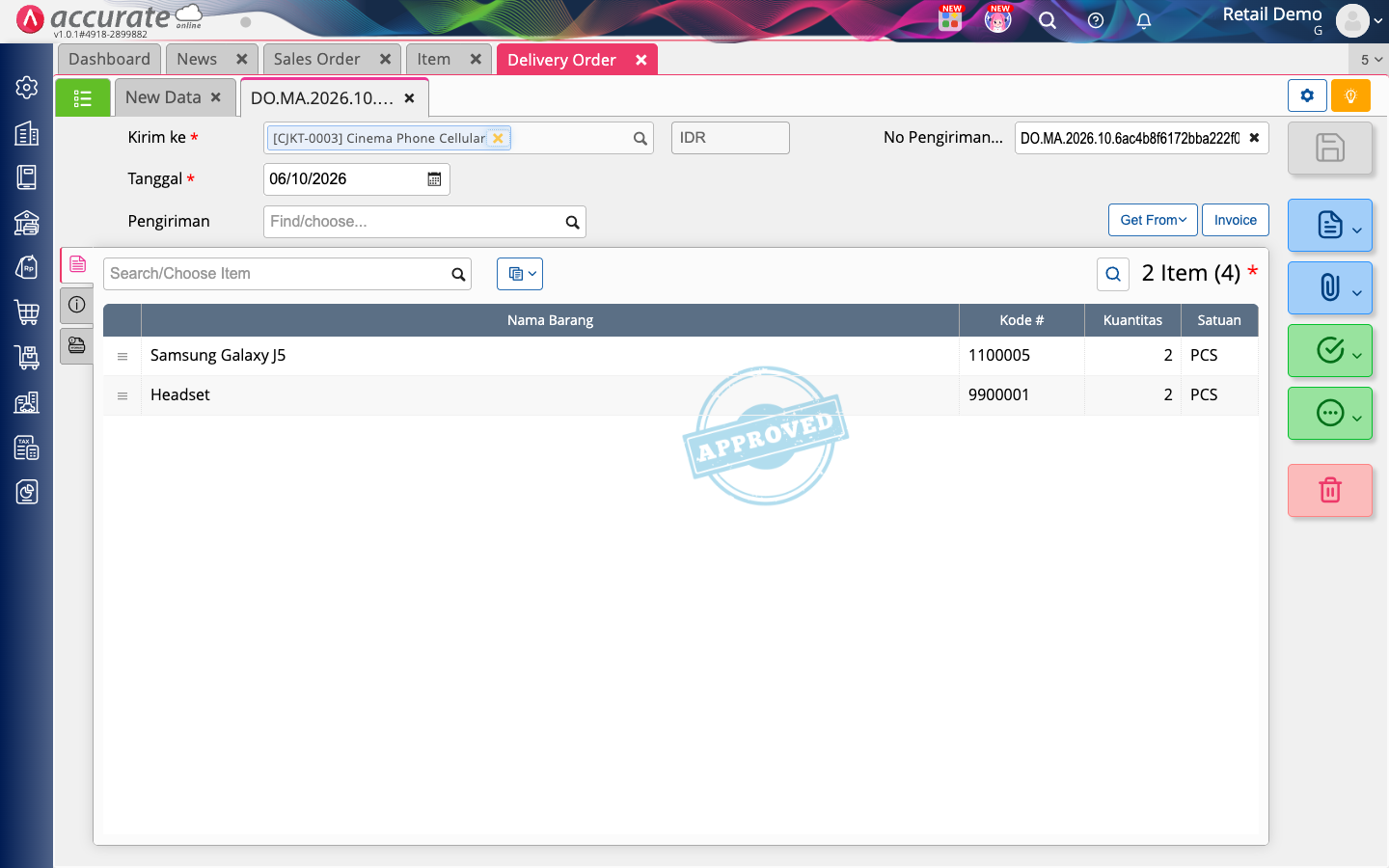
Task: Switch to the Sales Order tab
Action: [316, 59]
